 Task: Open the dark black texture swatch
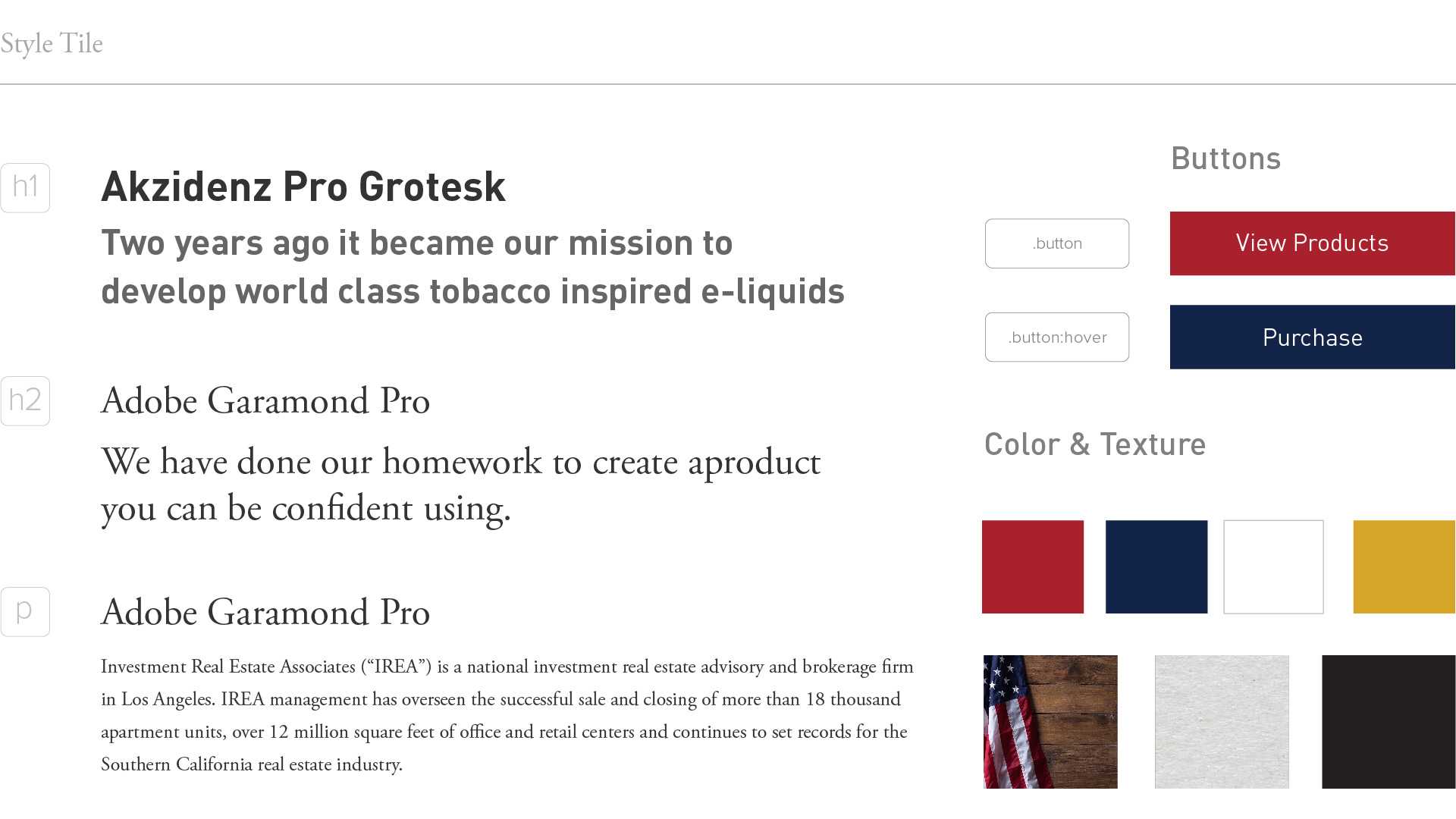coord(1389,722)
